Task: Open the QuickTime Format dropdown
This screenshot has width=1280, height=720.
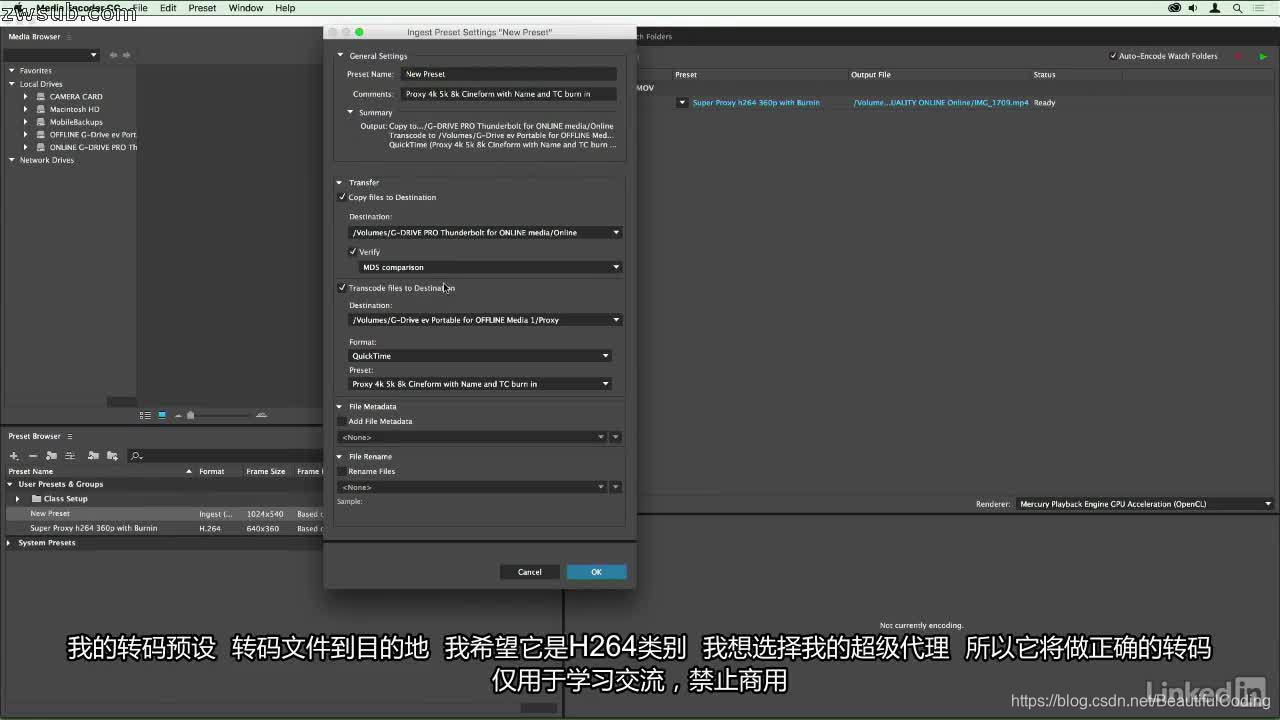Action: click(x=480, y=356)
